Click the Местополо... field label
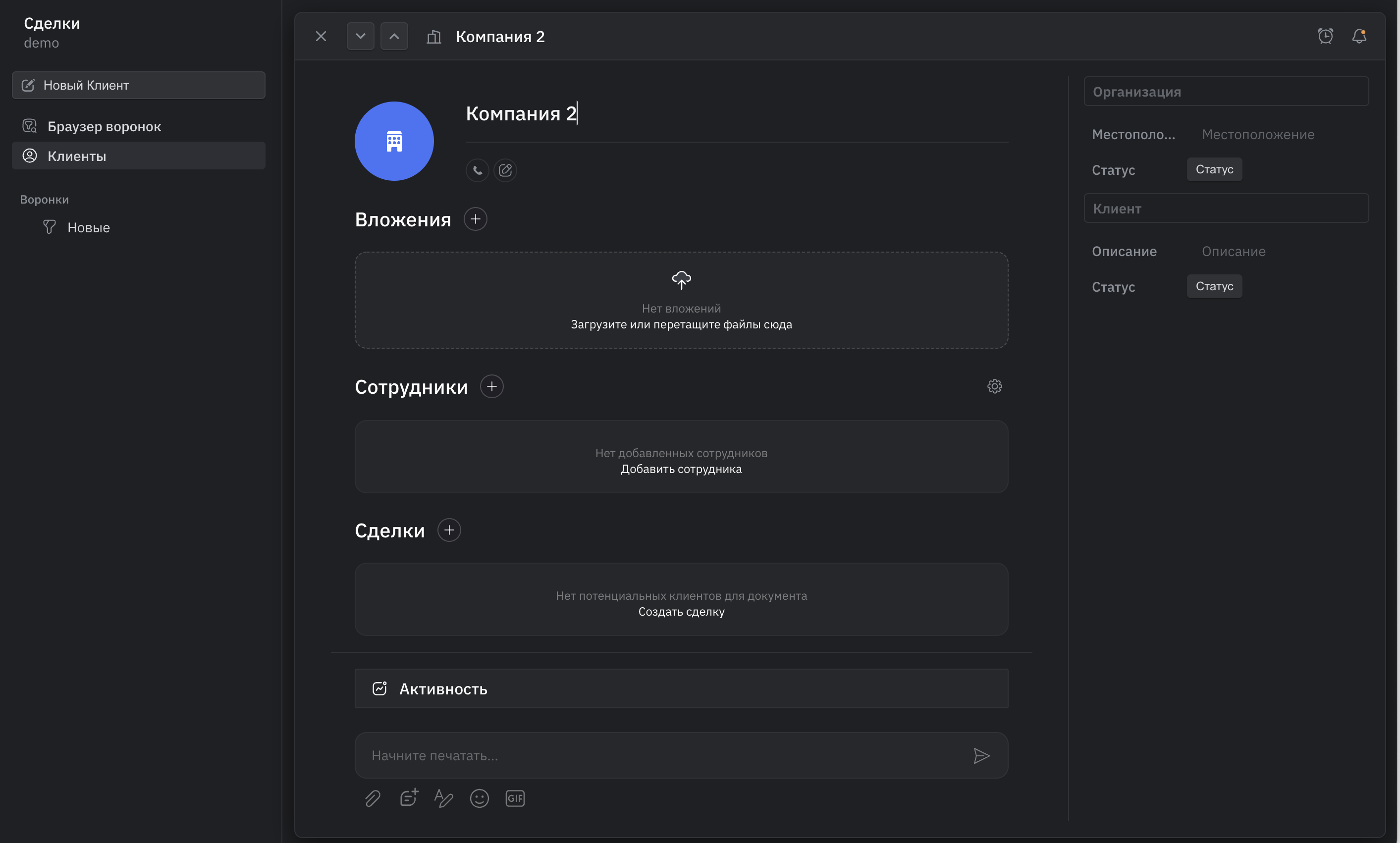The height and width of the screenshot is (843, 1400). point(1133,135)
